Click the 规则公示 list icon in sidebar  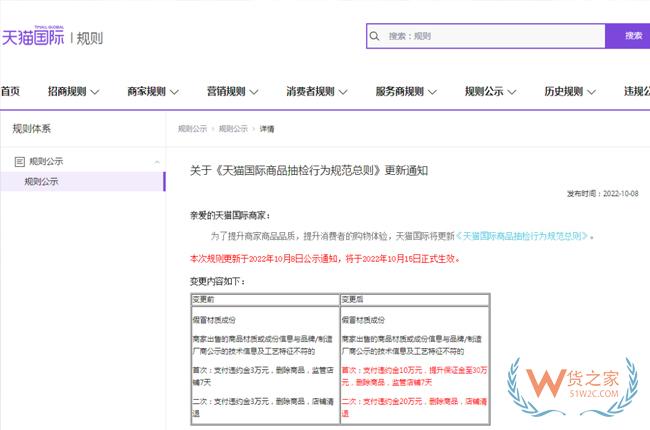(x=19, y=161)
